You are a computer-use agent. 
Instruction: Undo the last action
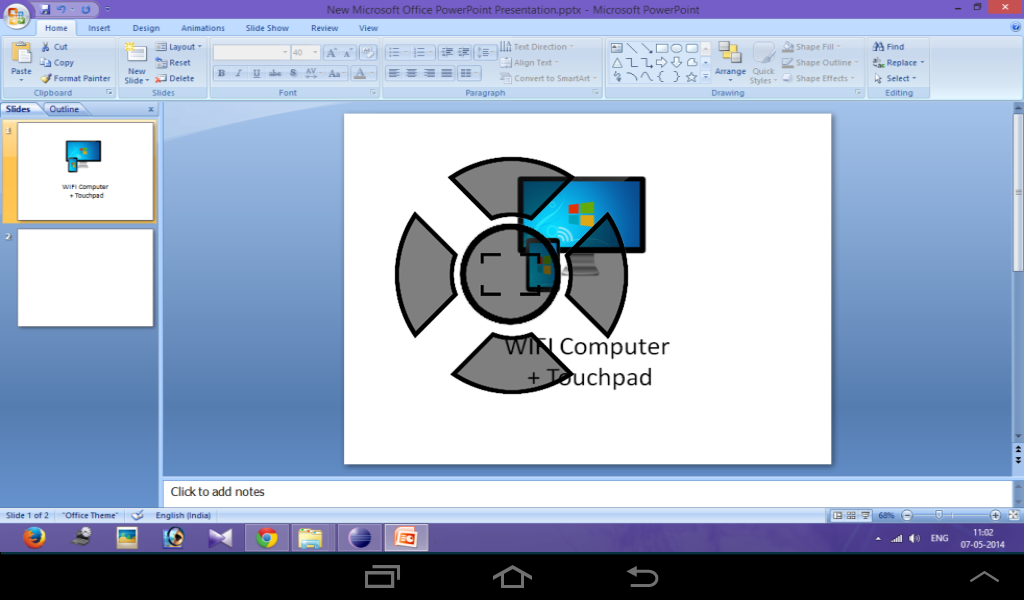click(x=61, y=10)
